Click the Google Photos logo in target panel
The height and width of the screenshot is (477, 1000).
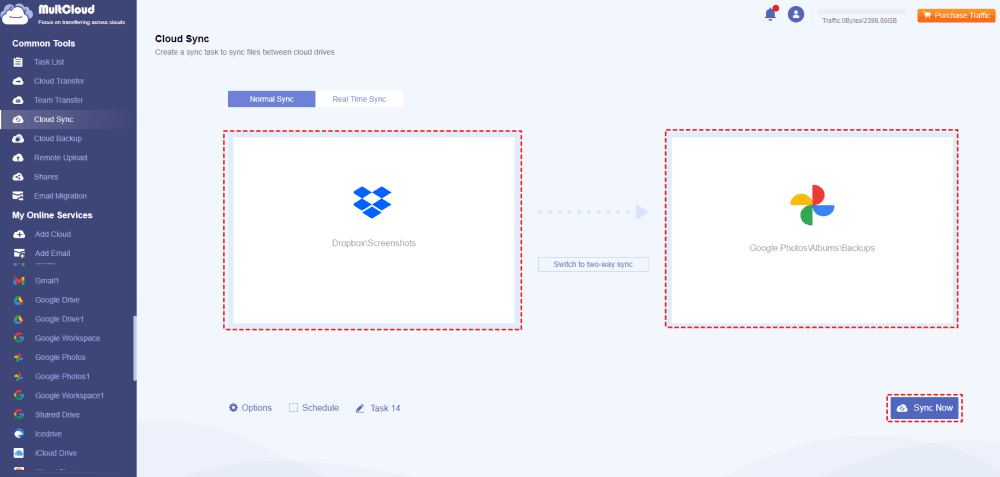(x=812, y=205)
